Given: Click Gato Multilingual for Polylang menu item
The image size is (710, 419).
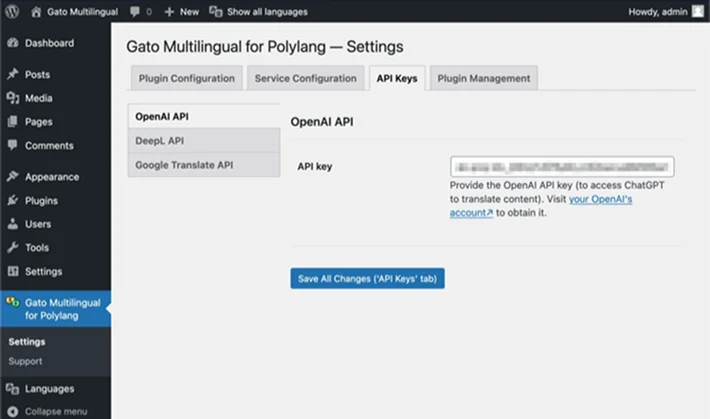Looking at the screenshot, I should (62, 309).
